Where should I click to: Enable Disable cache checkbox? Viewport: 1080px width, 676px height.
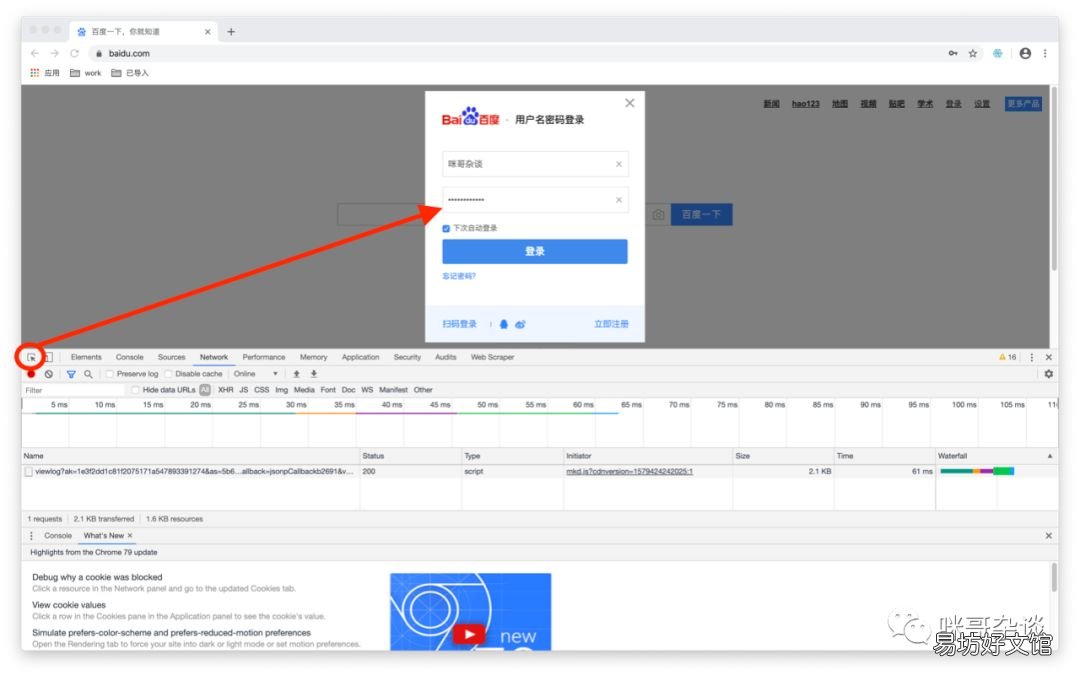pyautogui.click(x=168, y=374)
